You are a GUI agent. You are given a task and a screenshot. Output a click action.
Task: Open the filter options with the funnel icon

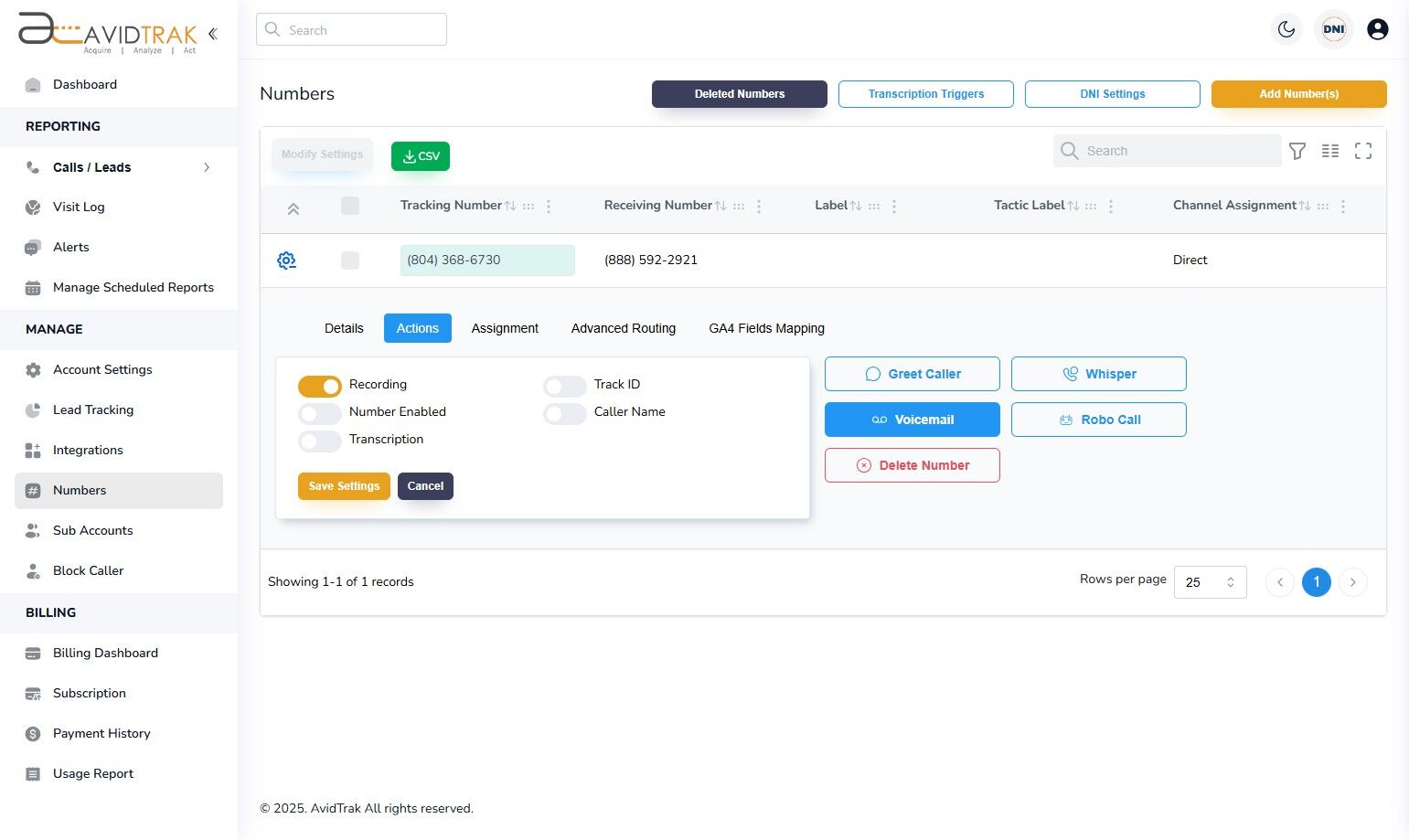(x=1297, y=151)
